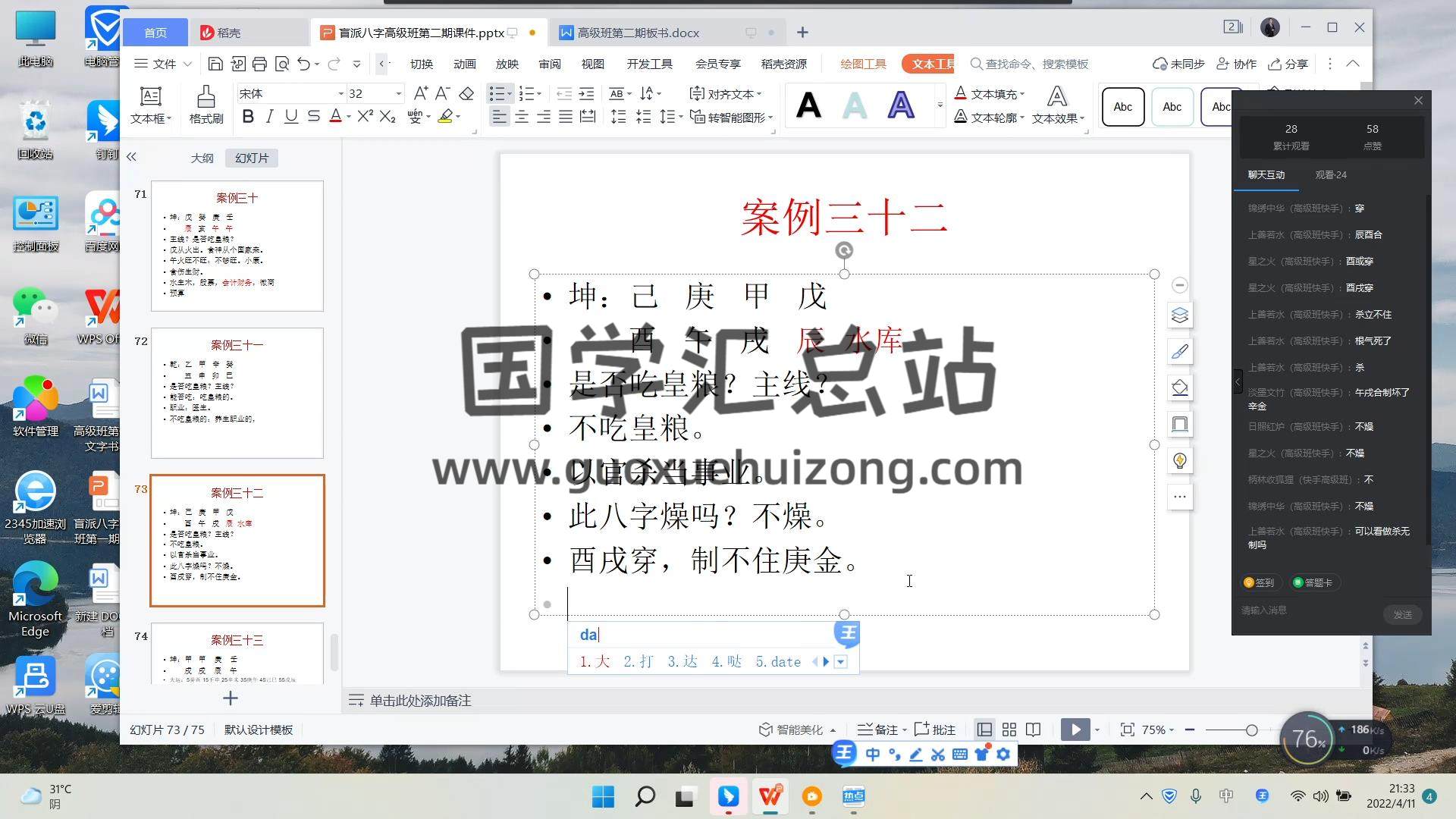
Task: Undo the last action
Action: [303, 64]
